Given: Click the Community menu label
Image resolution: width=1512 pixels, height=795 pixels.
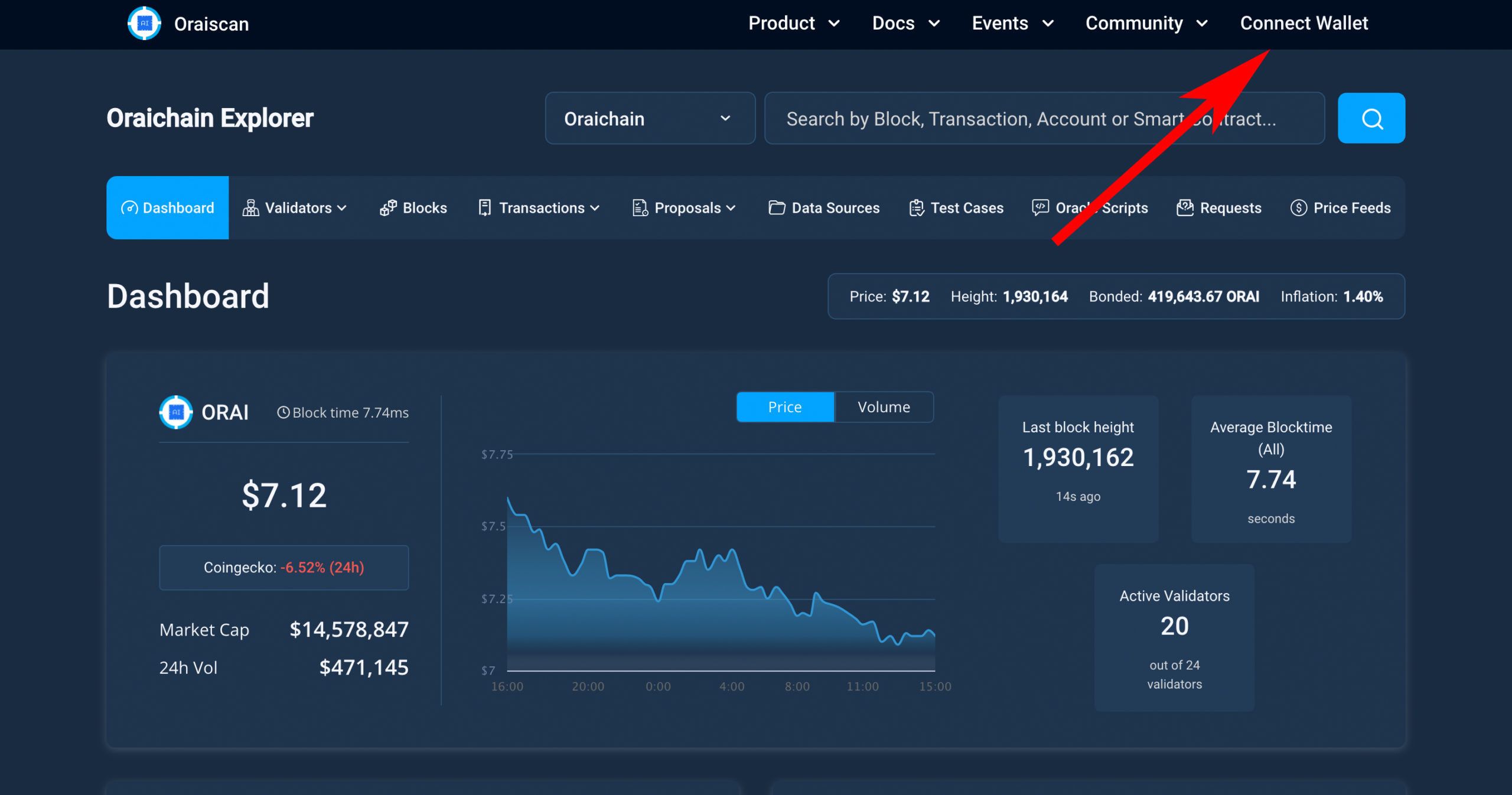Looking at the screenshot, I should pos(1134,23).
